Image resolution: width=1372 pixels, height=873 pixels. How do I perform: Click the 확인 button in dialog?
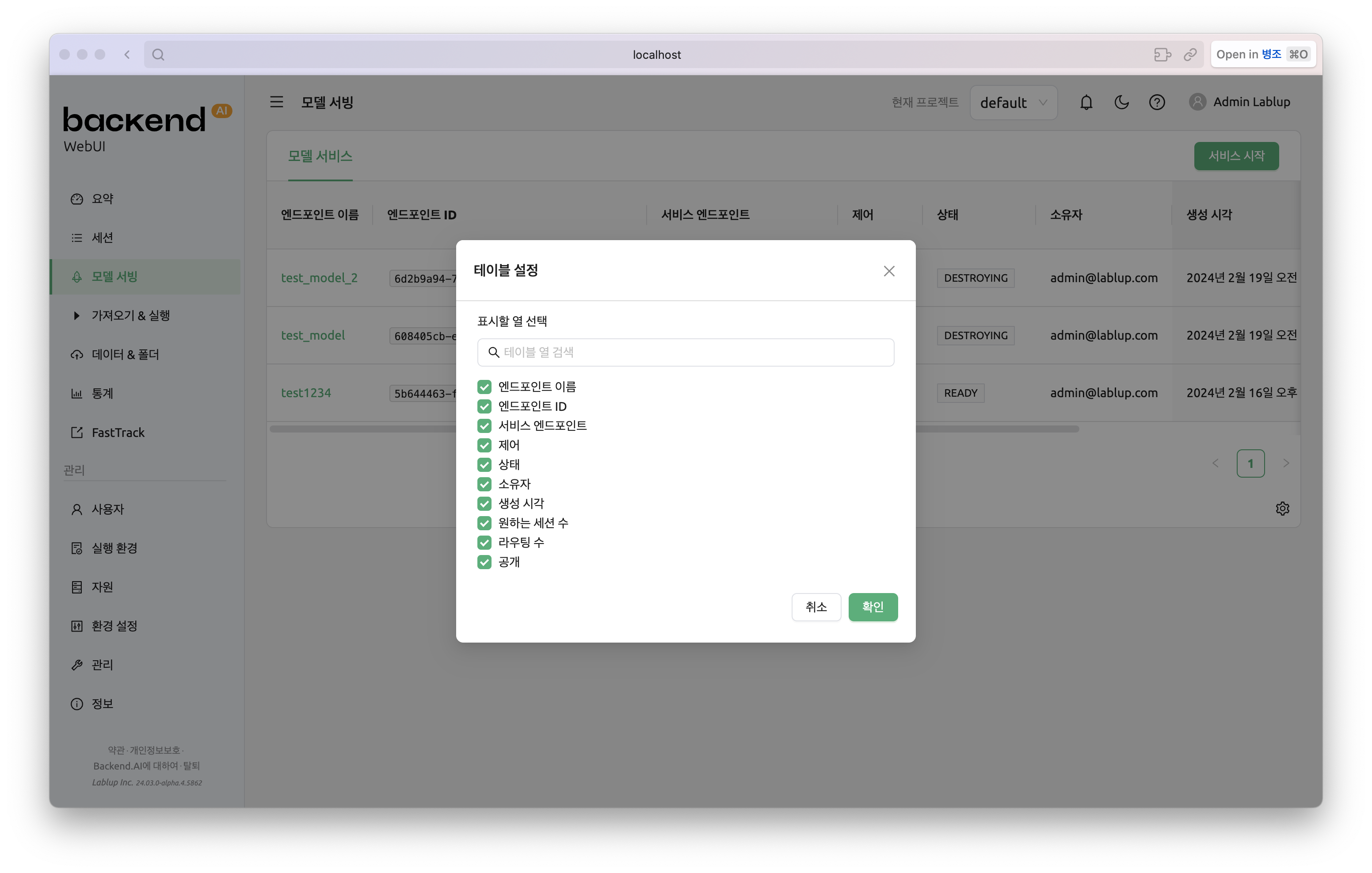tap(873, 607)
